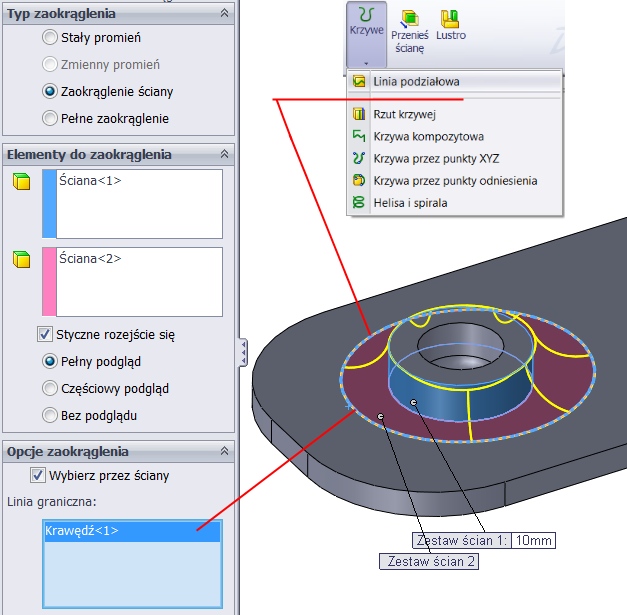627x615 pixels.
Task: Click the Przenieś ścianę tool icon
Action: [409, 18]
